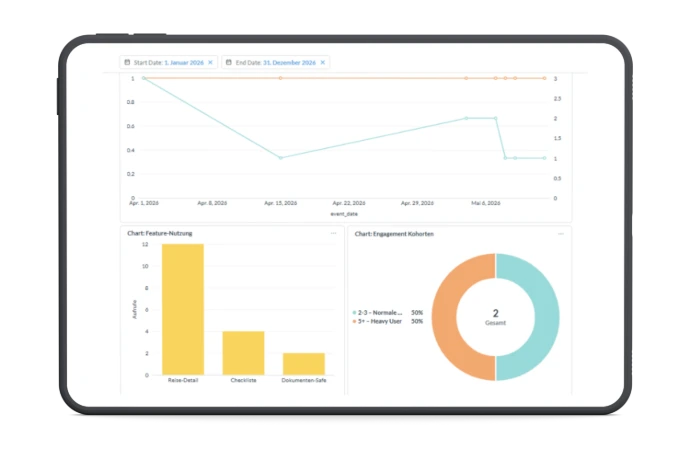Screen dimensions: 690x460
Task: Click the Aufrufe y-axis label
Action: point(135,309)
